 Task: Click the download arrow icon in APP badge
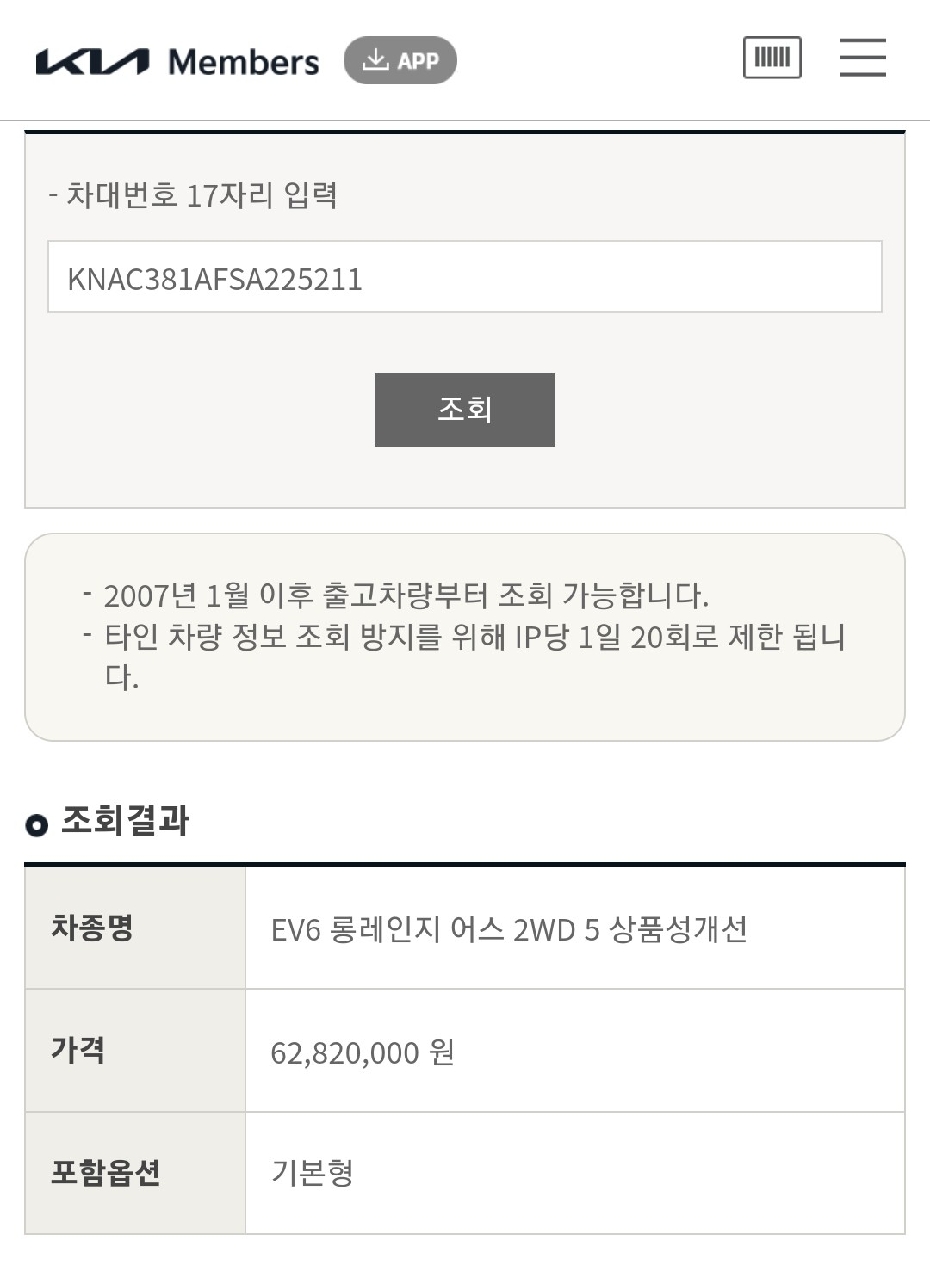(x=375, y=60)
